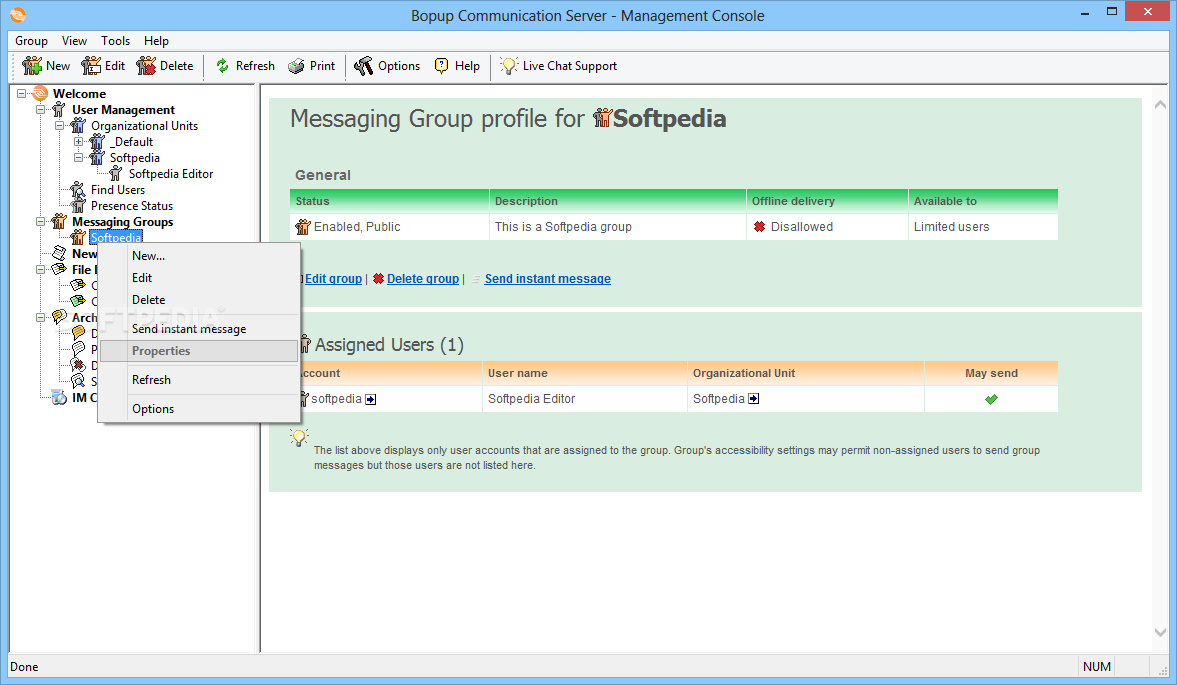Screen dimensions: 1177x685
Task: Click the scroll up arrow of profile pane
Action: [1160, 105]
